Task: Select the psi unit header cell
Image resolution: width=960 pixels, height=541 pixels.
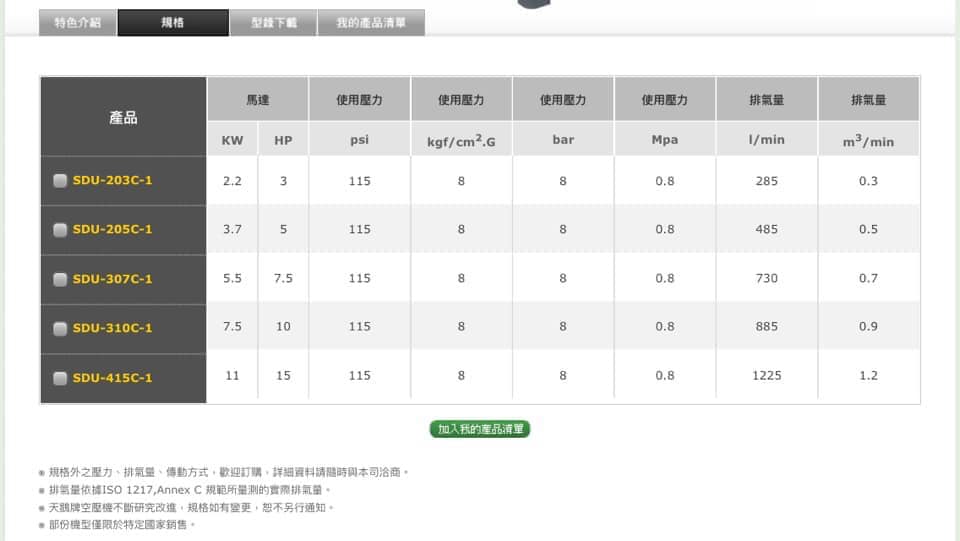Action: tap(359, 140)
